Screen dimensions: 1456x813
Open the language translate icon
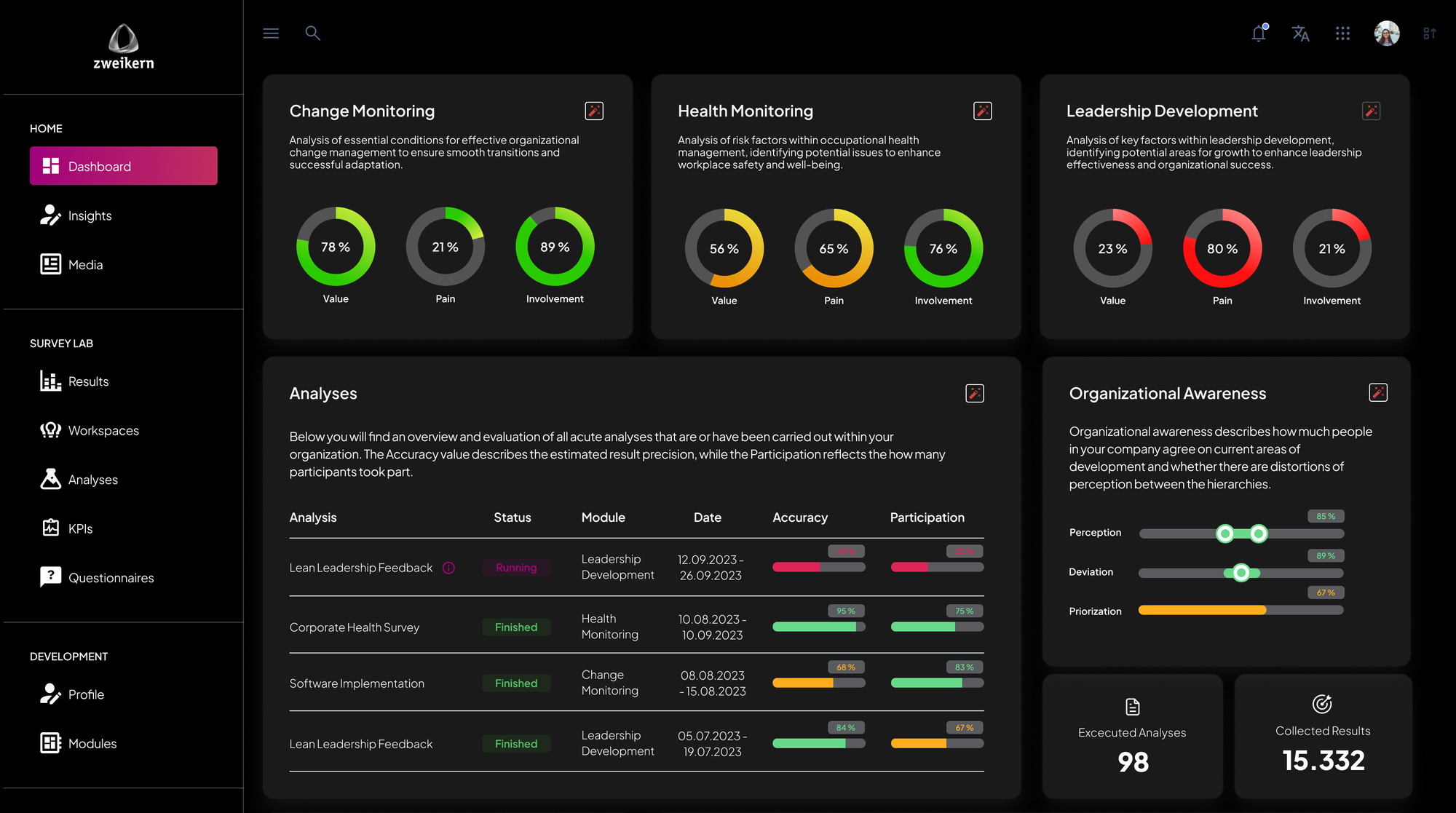tap(1300, 33)
